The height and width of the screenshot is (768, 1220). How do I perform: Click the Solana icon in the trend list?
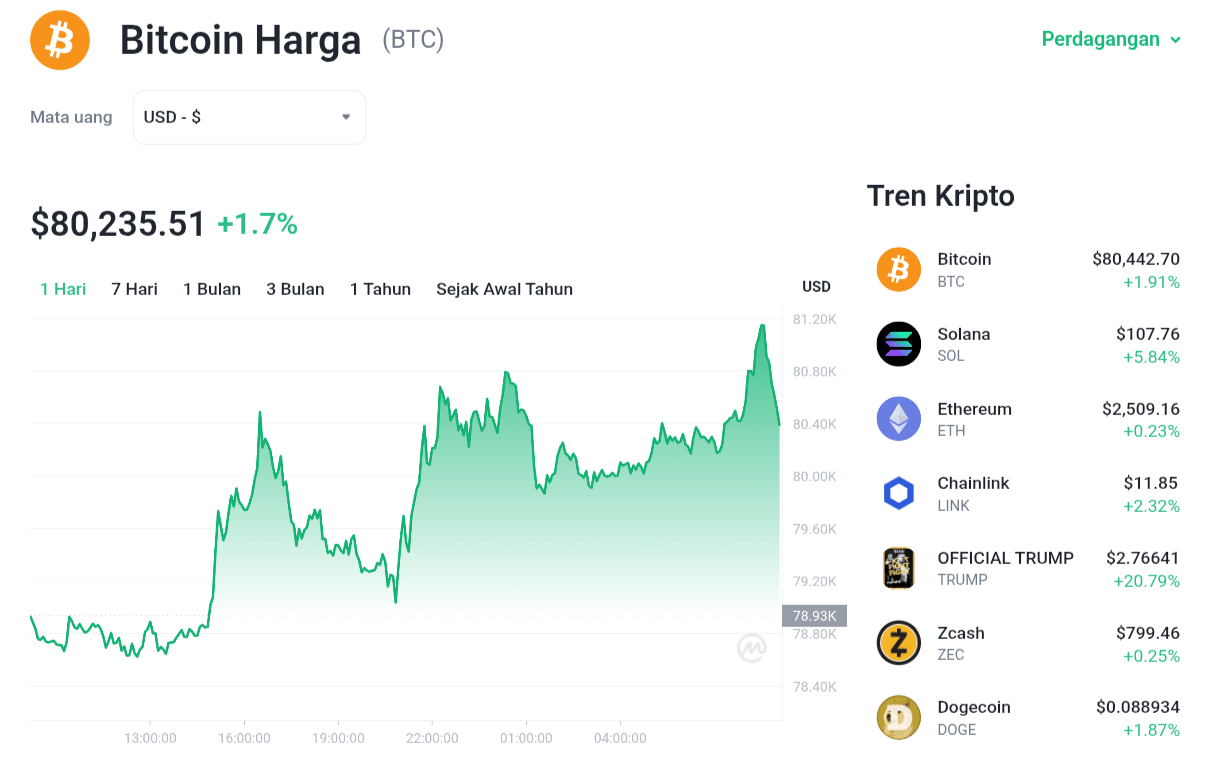pos(898,344)
